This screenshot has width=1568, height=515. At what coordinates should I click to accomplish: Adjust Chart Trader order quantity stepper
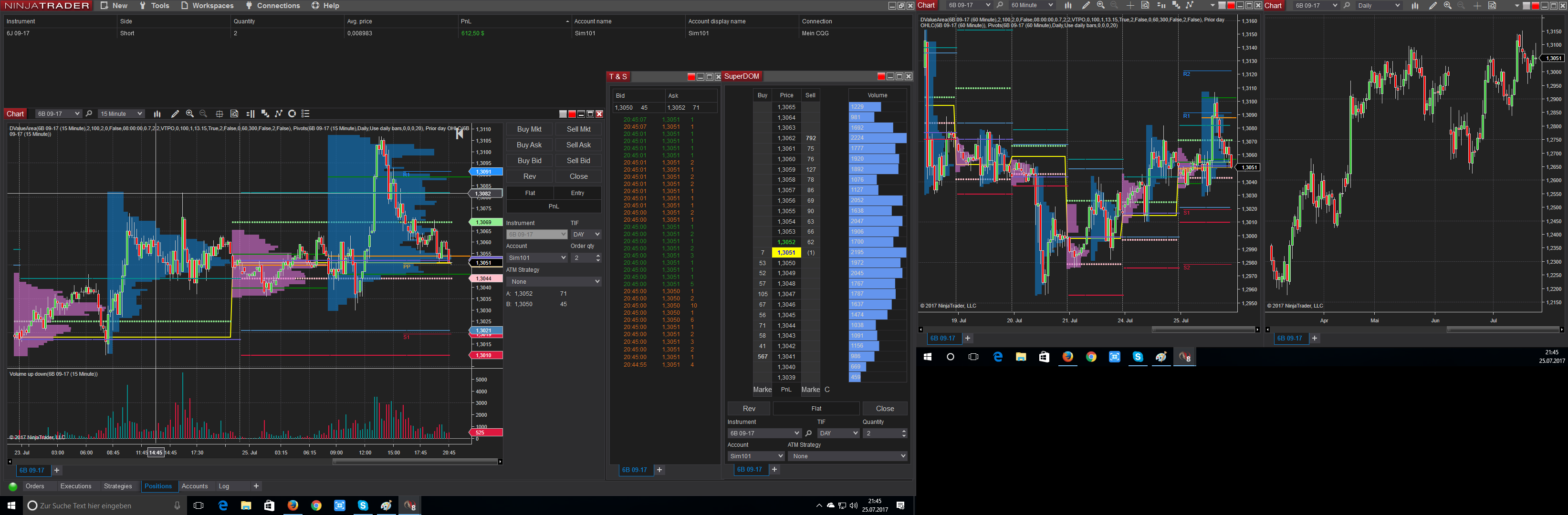coord(598,258)
